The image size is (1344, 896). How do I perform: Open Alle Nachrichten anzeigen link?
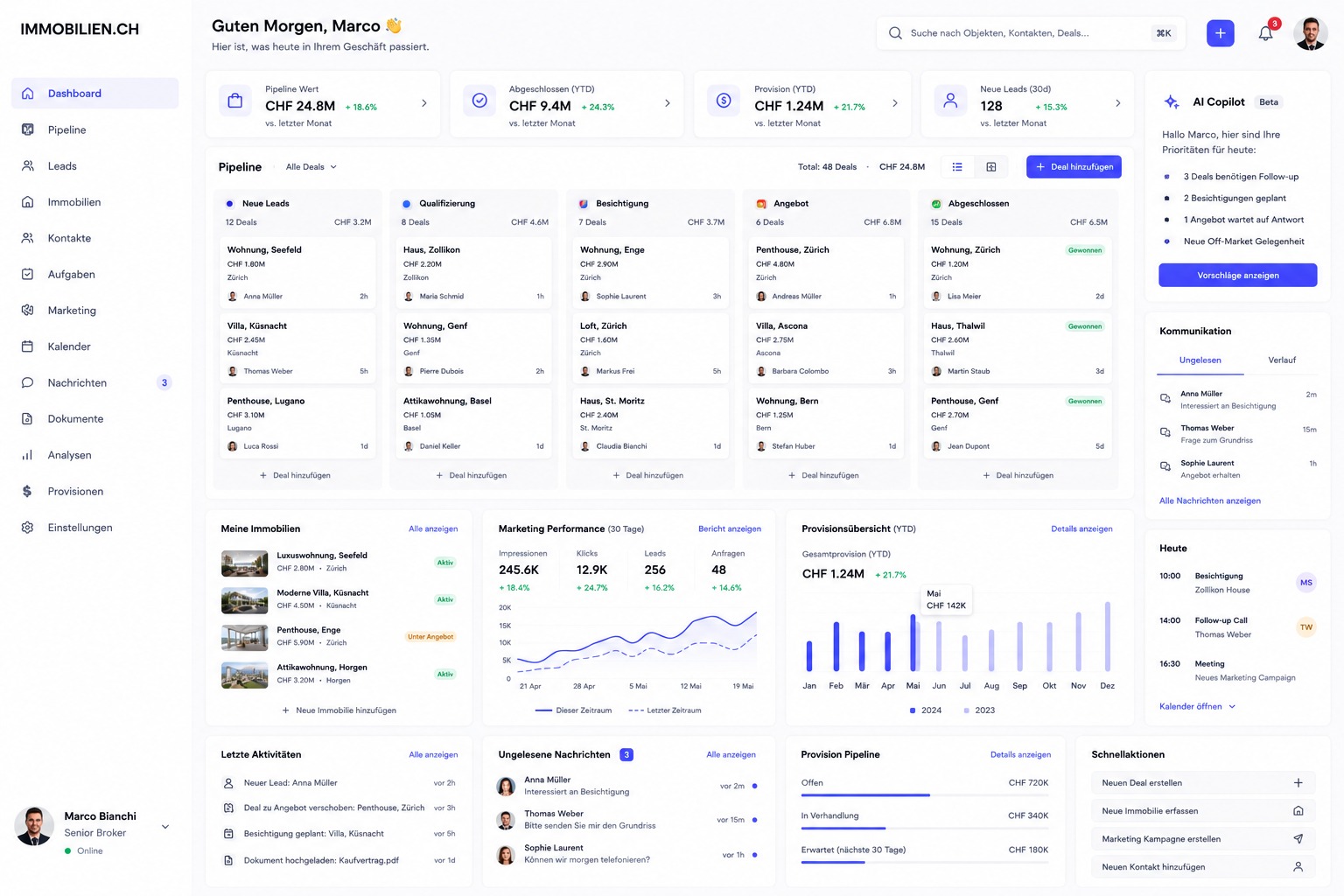1210,501
